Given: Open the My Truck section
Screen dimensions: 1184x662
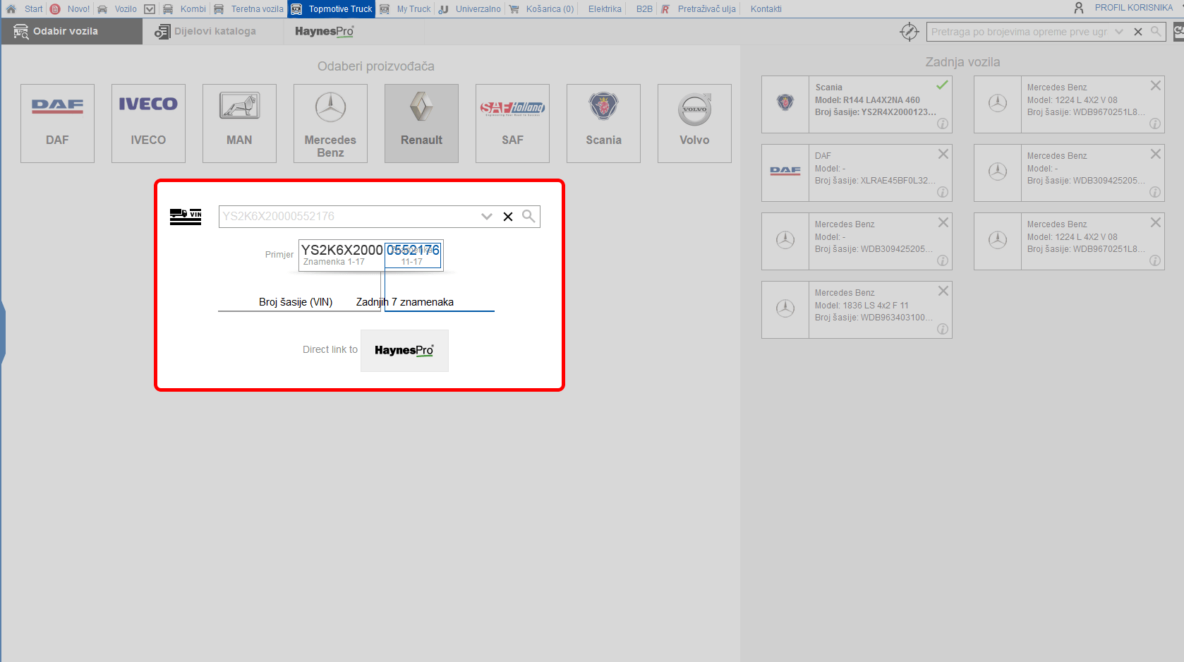Looking at the screenshot, I should click(405, 9).
